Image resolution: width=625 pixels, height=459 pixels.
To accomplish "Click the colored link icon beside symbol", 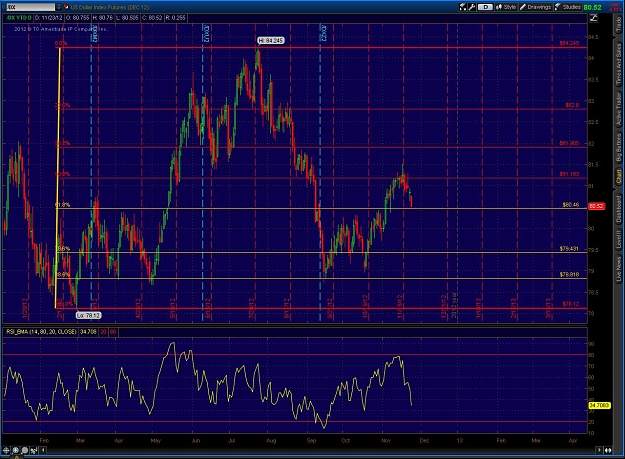I will pyautogui.click(x=66, y=7).
